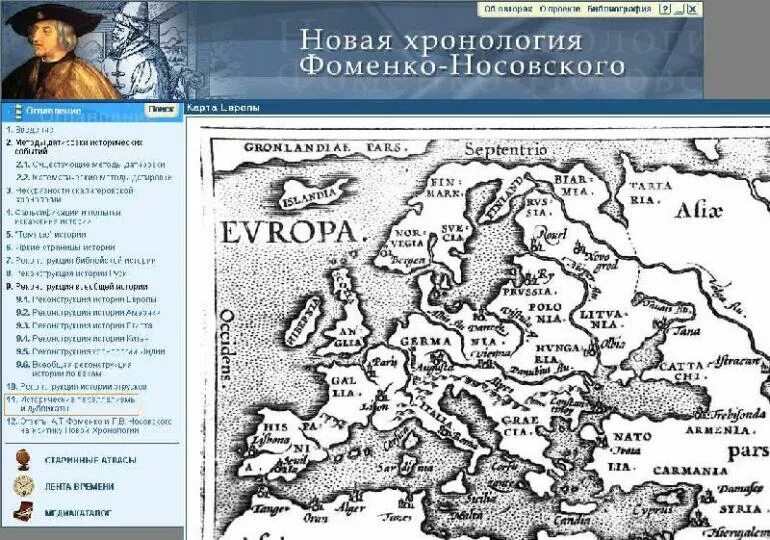Select chapter 2 Методы датировки исторических событий
Viewport: 770px width, 540px height.
[x=74, y=147]
